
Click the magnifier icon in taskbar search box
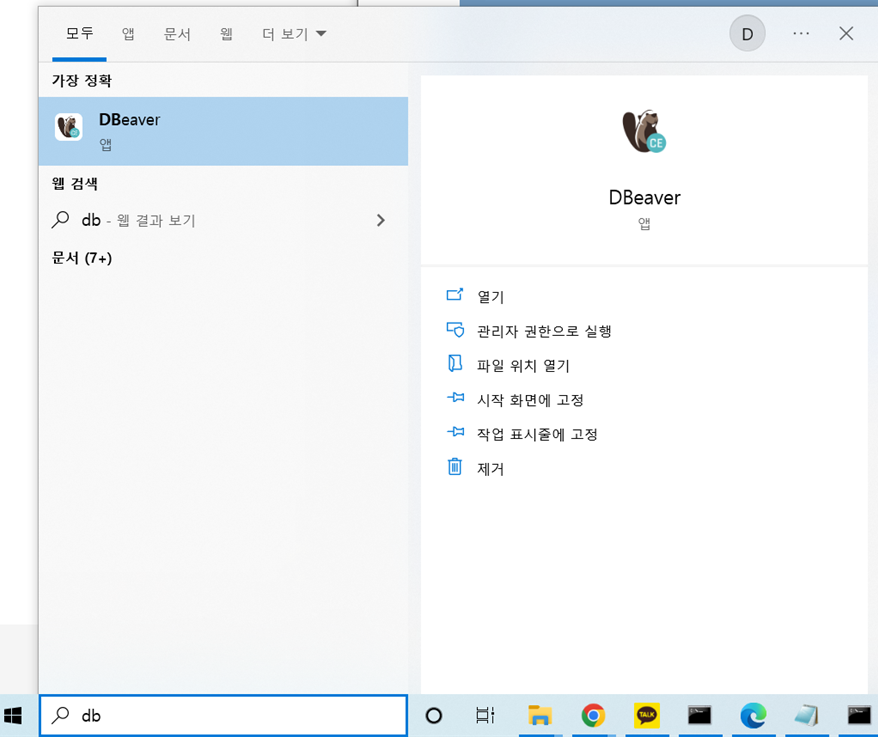60,715
